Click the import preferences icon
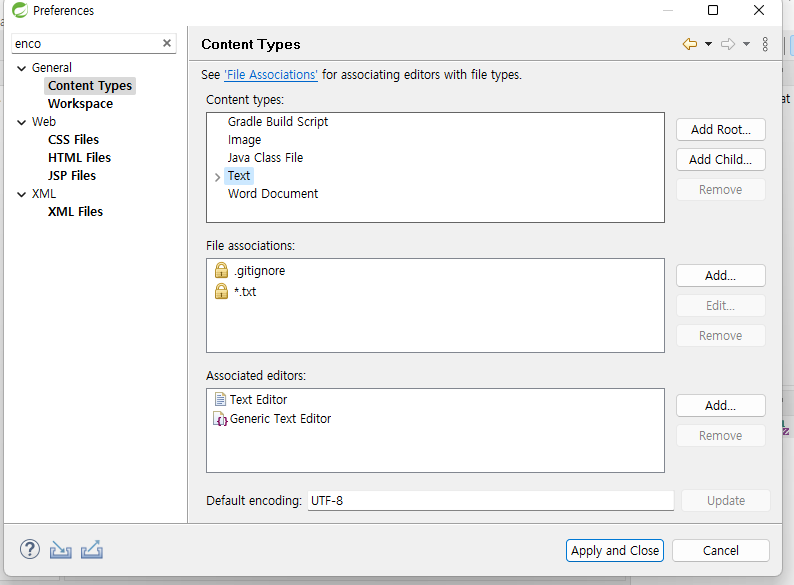This screenshot has height=585, width=794. click(x=61, y=549)
